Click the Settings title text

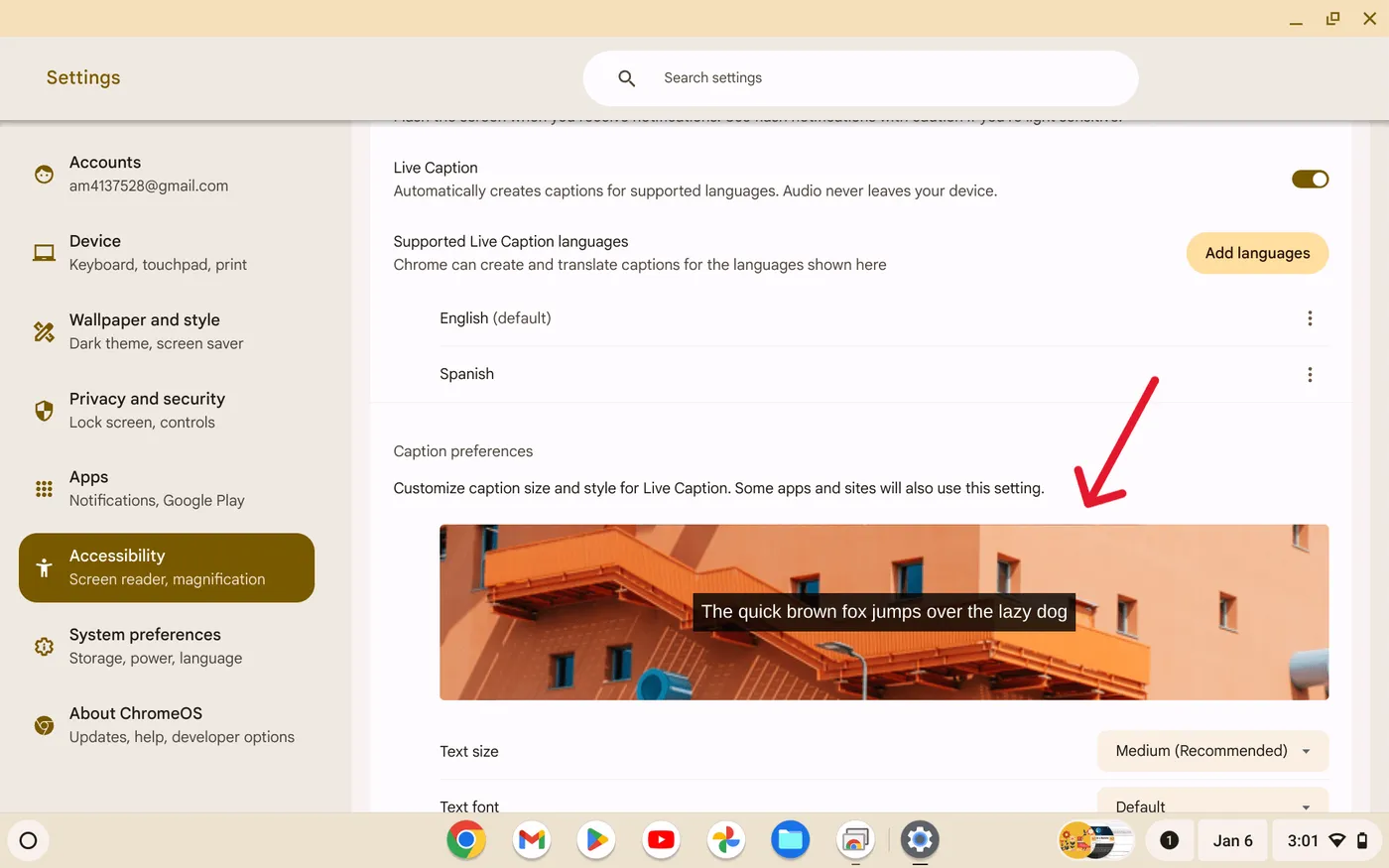pos(83,77)
